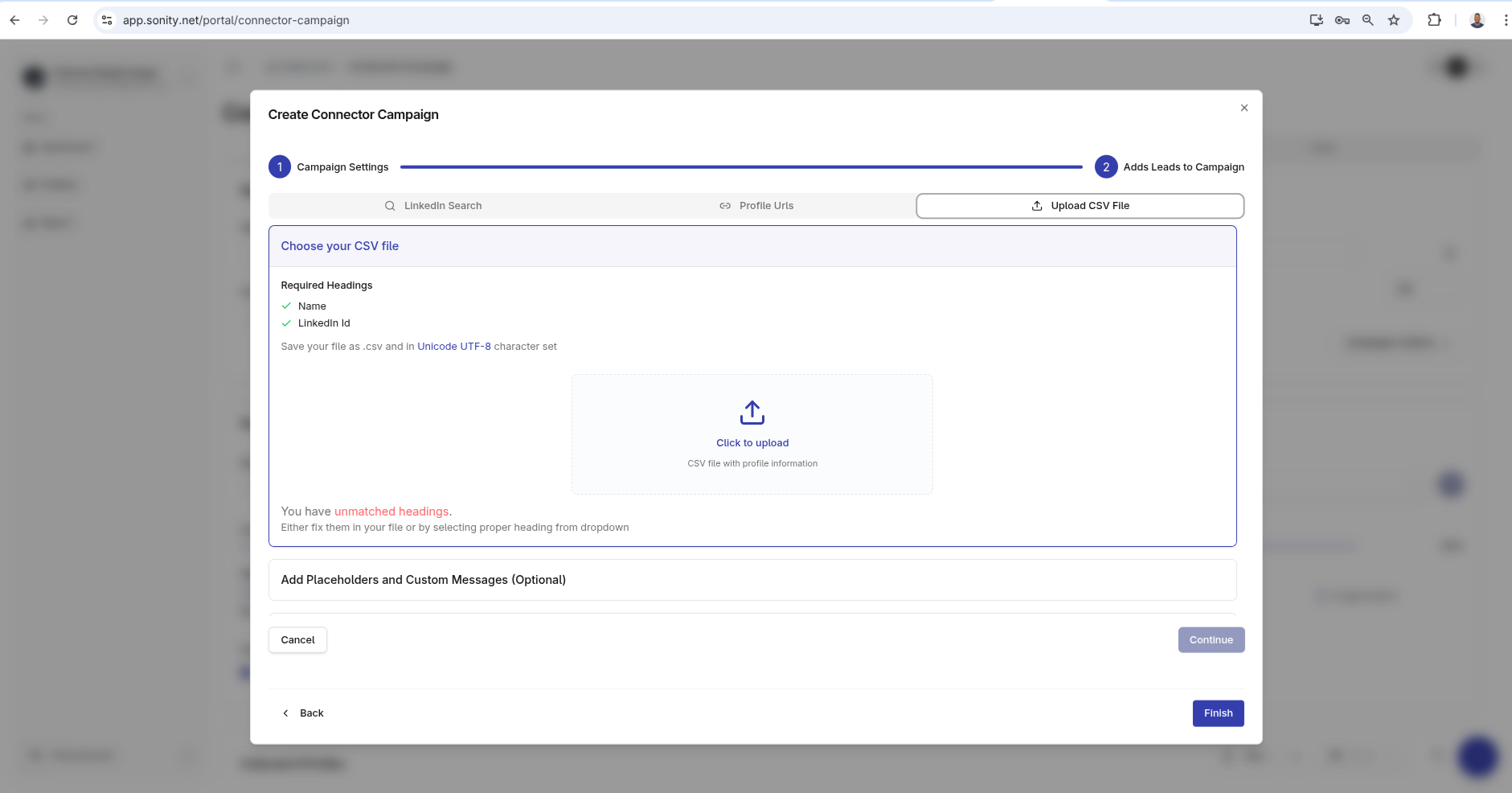Open the saved passwords key icon
Image resolution: width=1512 pixels, height=793 pixels.
tap(1342, 20)
